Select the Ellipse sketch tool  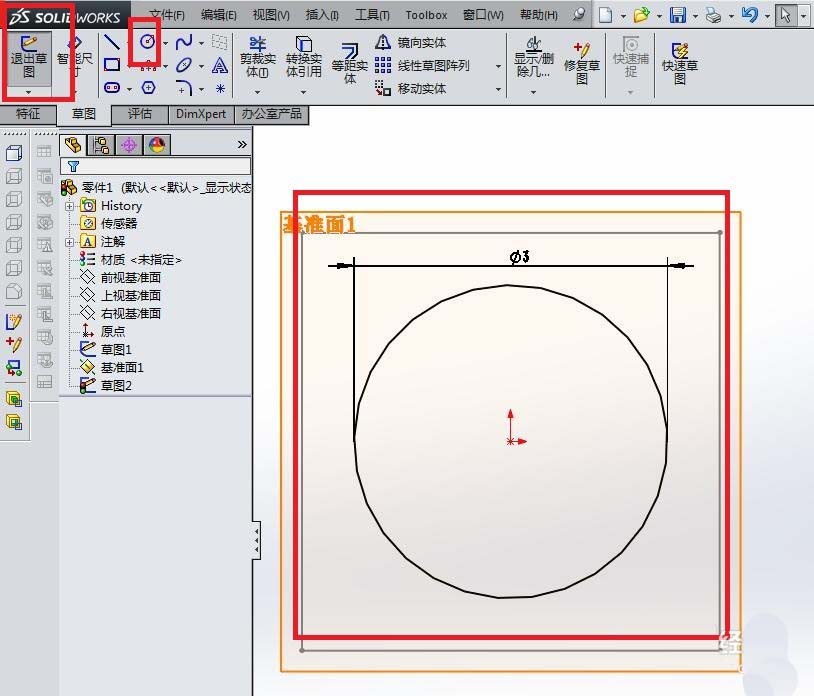coord(184,65)
